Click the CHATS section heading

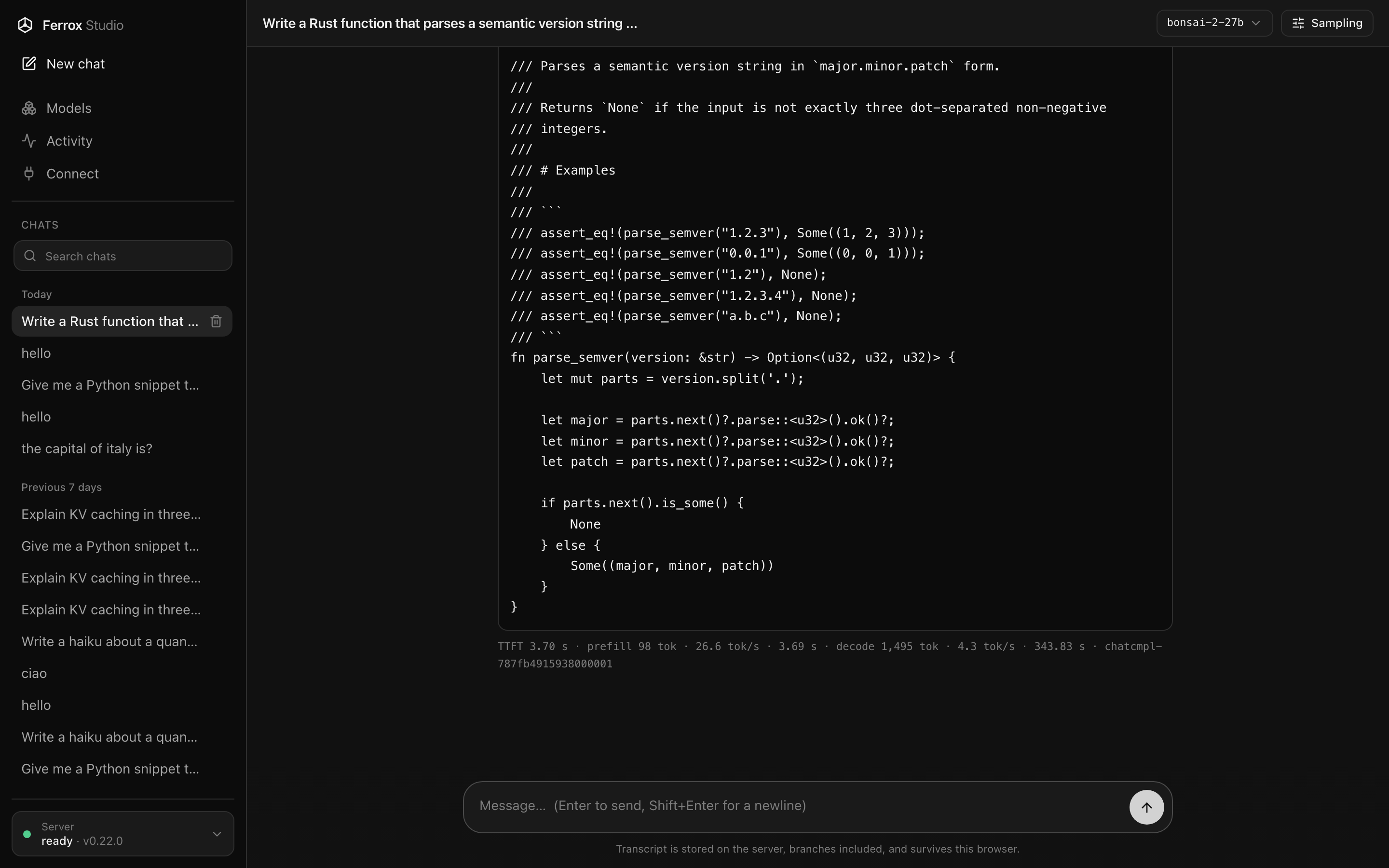click(40, 225)
